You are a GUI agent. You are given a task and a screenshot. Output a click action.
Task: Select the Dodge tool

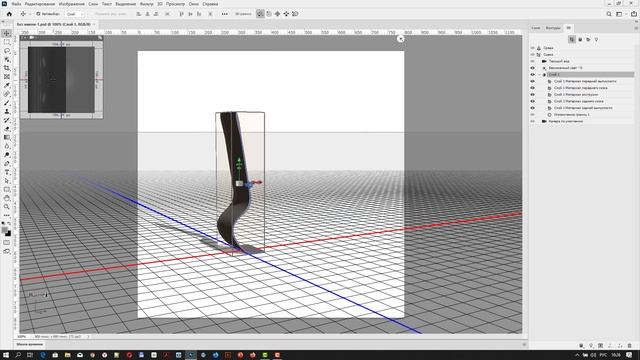7,155
